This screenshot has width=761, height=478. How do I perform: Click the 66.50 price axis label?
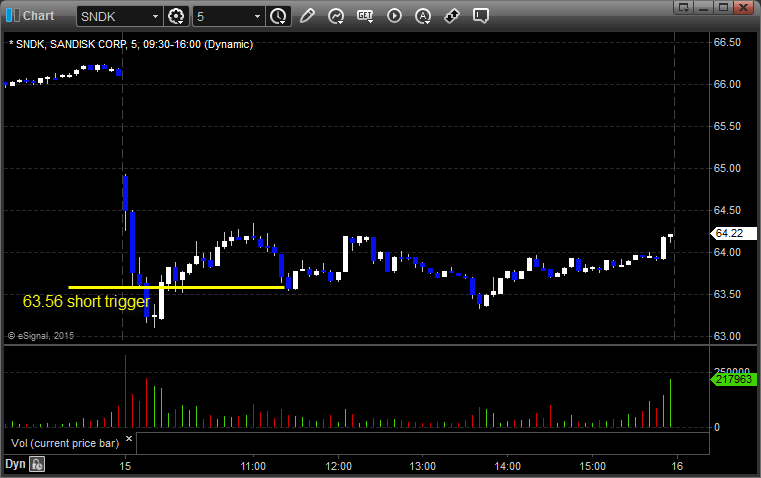coord(727,42)
